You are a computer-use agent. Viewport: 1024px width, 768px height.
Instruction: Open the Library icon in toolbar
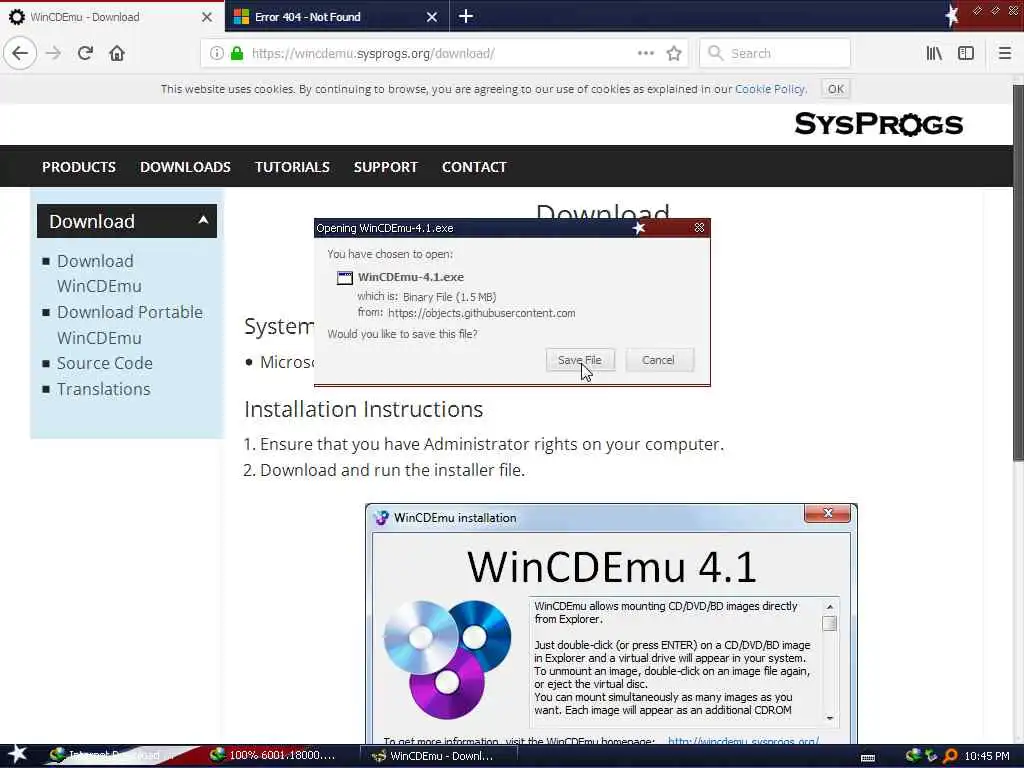pos(934,53)
